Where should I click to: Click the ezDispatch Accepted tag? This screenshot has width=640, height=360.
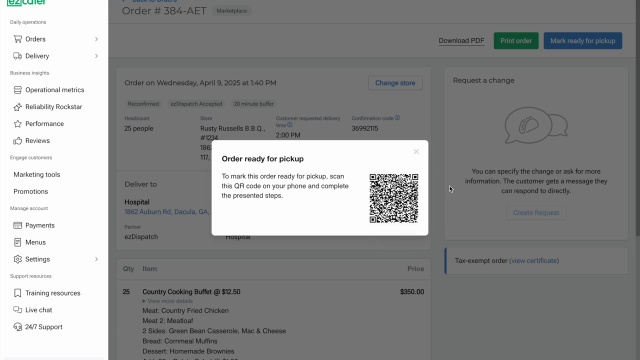pos(196,104)
